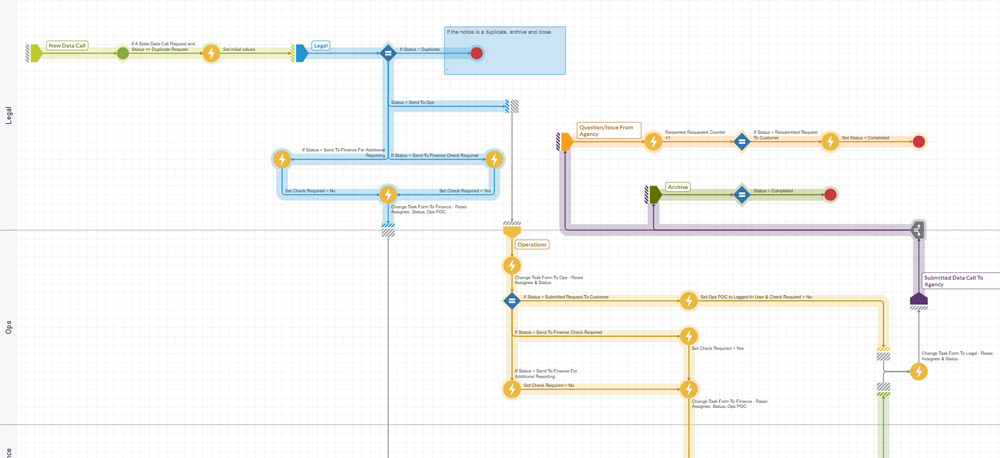The height and width of the screenshot is (458, 1000).
Task: Open the Operations stage label
Action: pyautogui.click(x=532, y=244)
